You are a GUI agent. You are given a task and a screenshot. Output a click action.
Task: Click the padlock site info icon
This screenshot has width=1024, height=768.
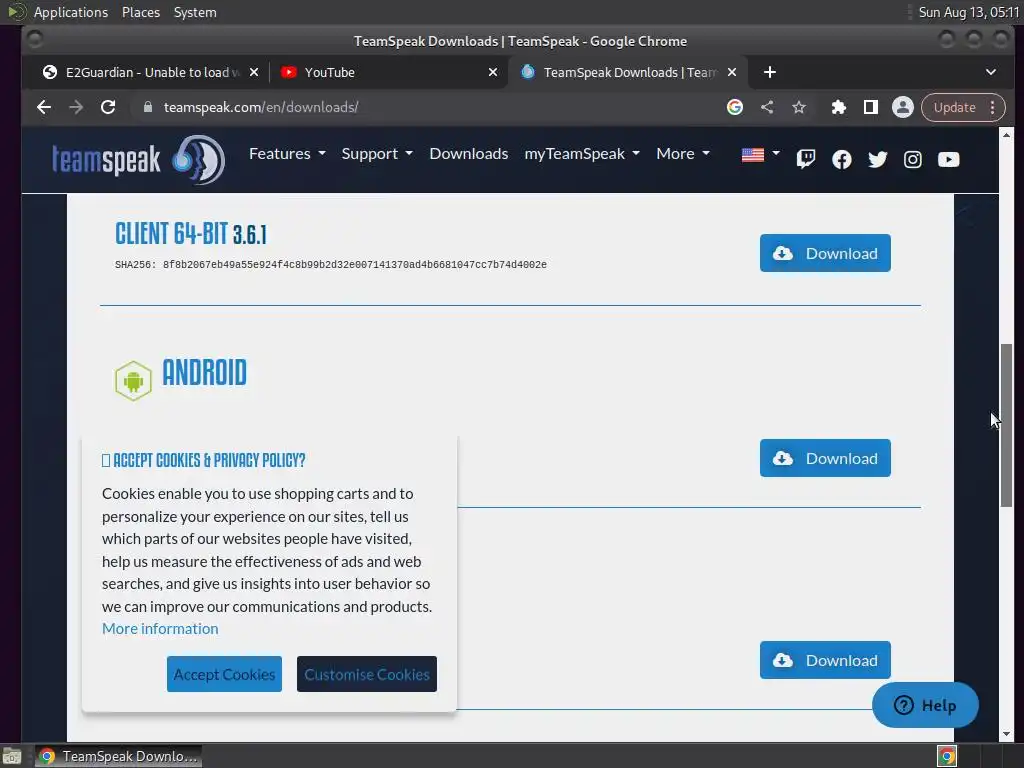[148, 107]
